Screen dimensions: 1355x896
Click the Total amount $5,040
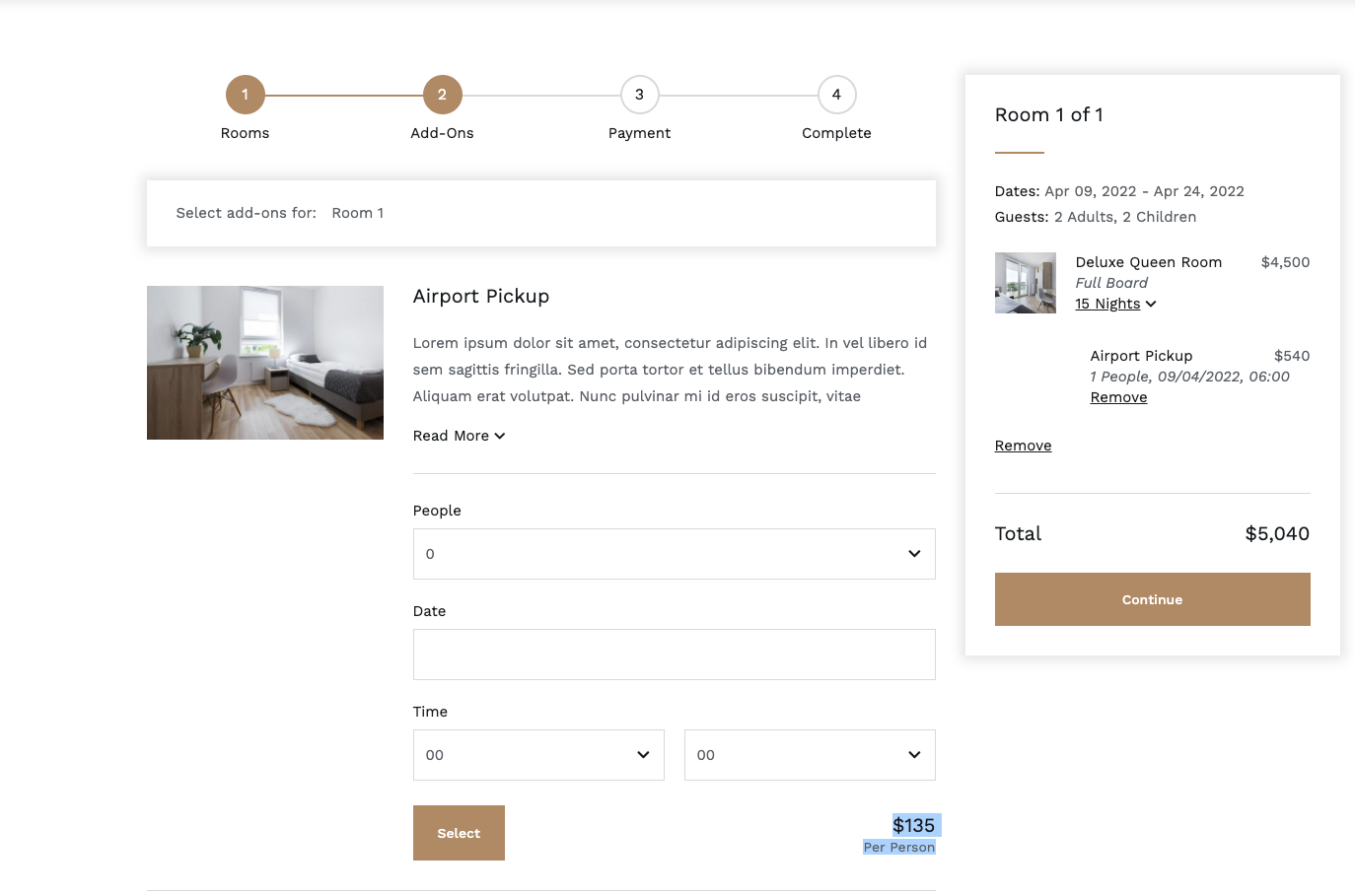(x=1277, y=534)
